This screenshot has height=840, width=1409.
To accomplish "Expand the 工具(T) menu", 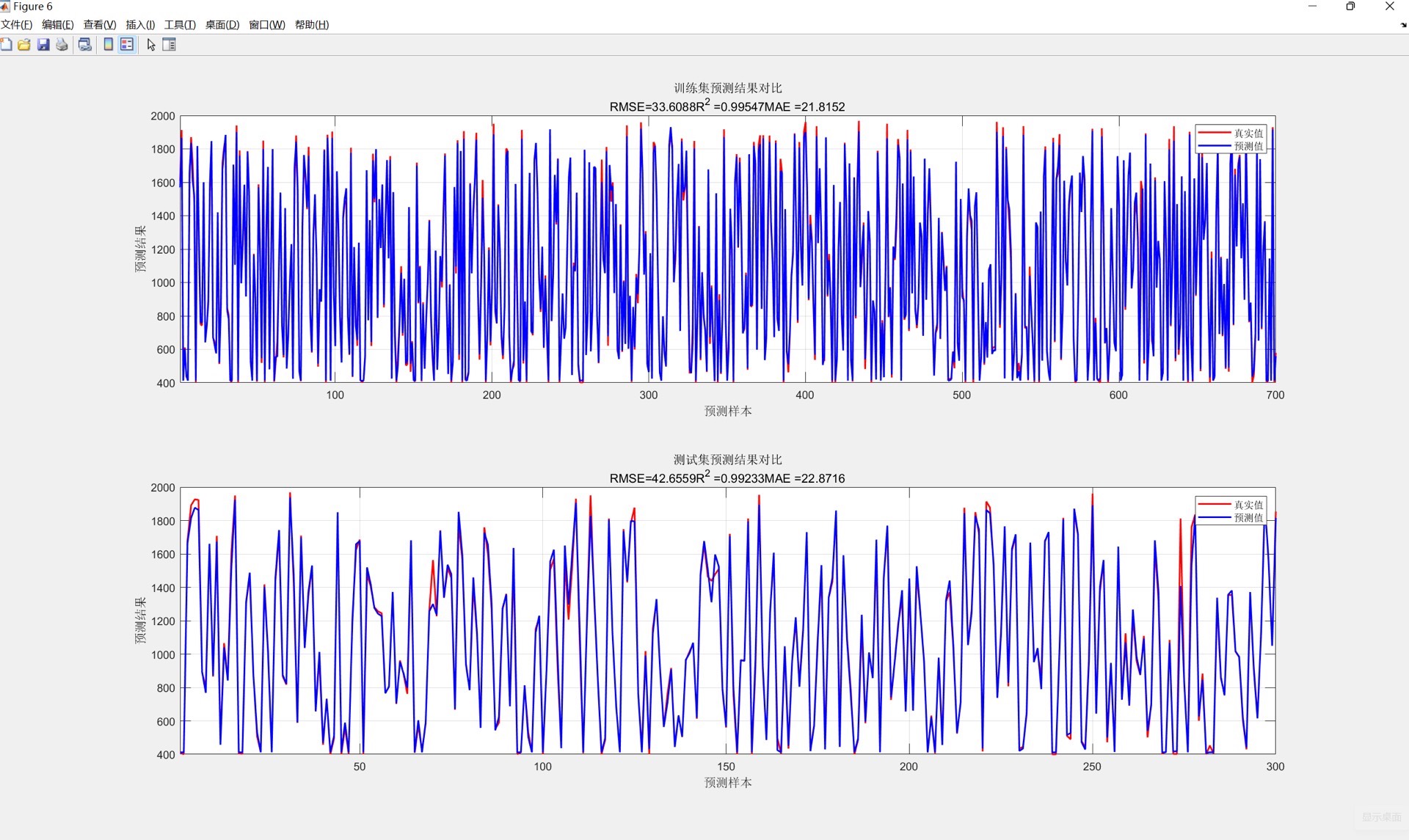I will tap(179, 25).
